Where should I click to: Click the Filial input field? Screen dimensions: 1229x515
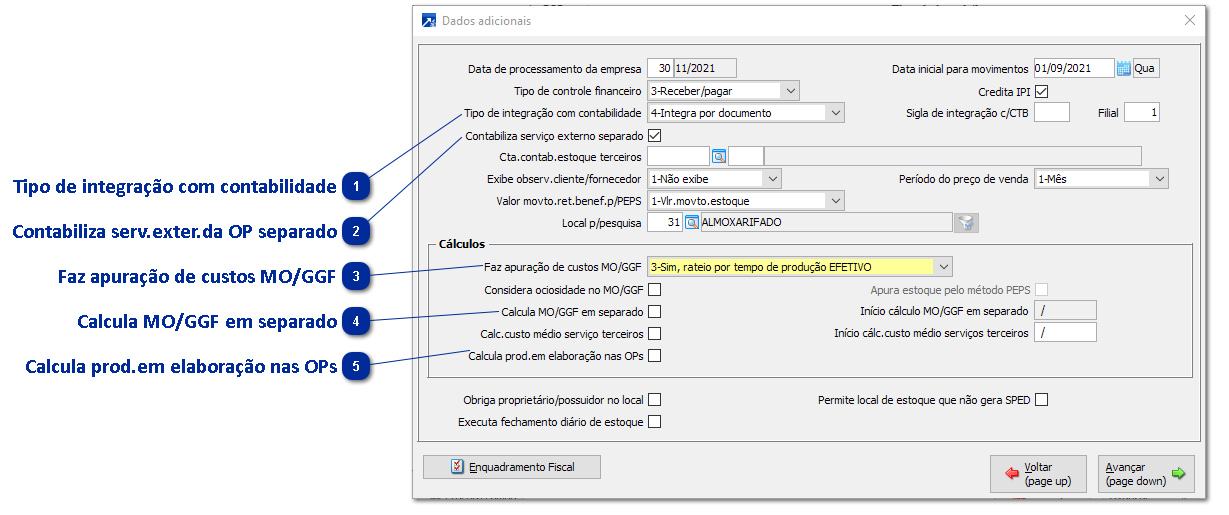click(x=1141, y=113)
